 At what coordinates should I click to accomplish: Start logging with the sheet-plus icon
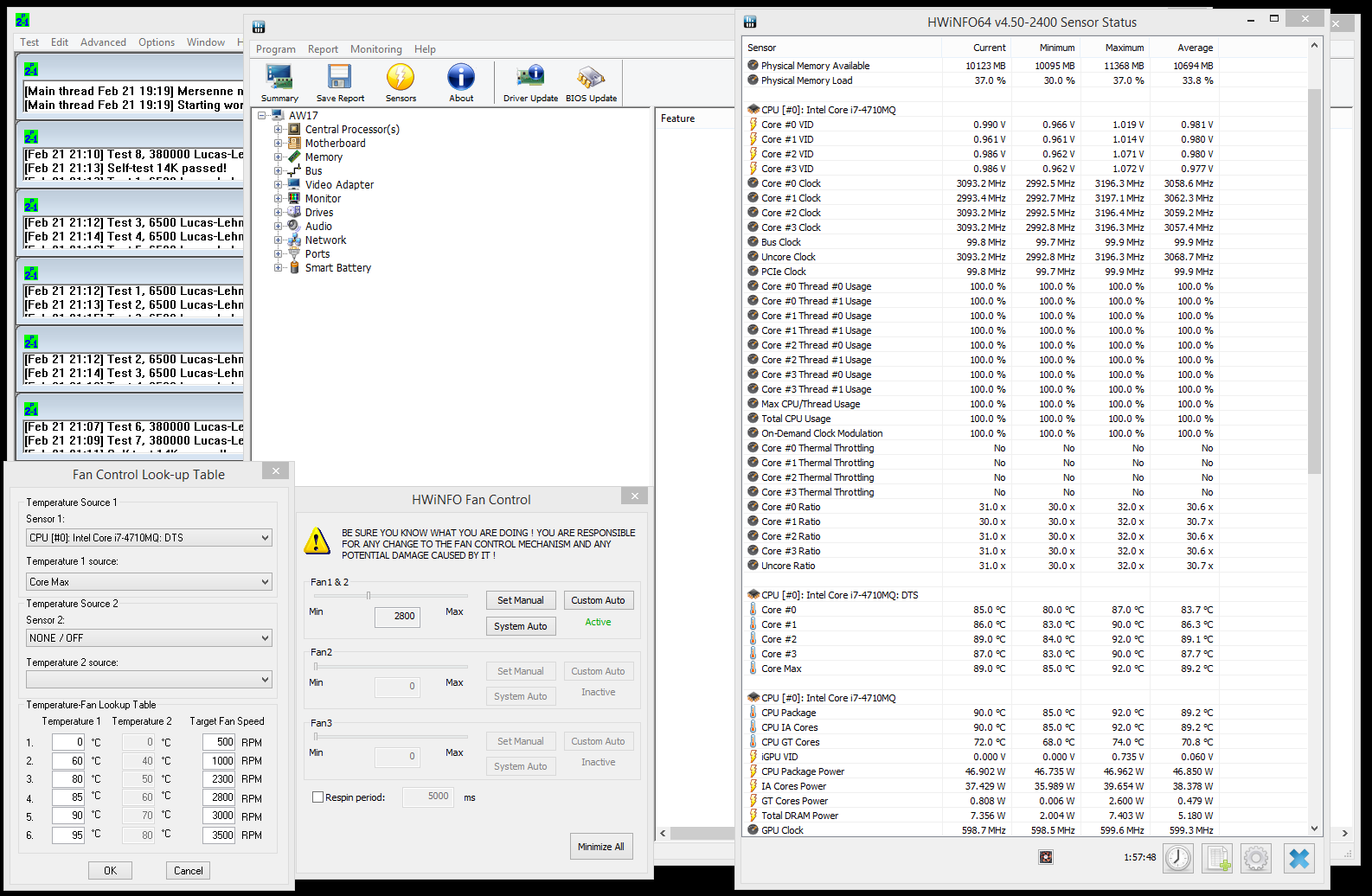pos(1217,858)
